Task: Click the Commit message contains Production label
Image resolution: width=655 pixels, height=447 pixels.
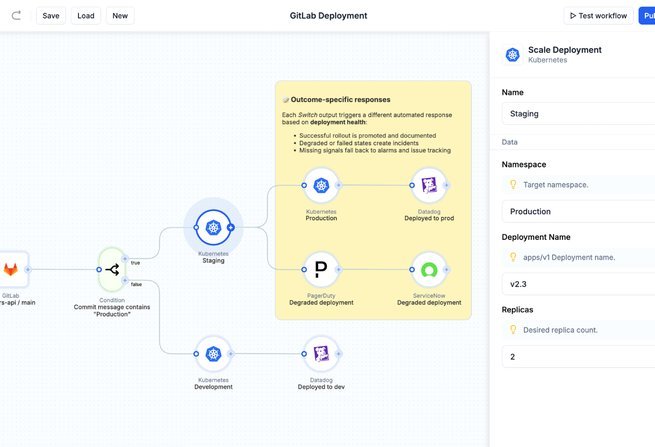Action: coord(112,310)
